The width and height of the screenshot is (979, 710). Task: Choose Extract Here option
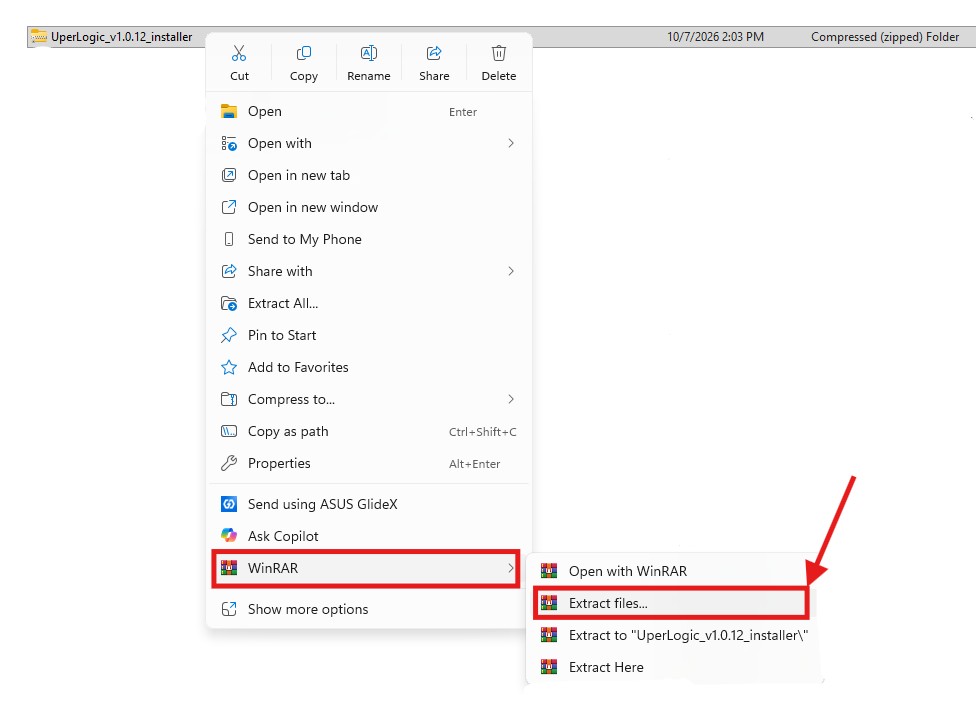674,667
